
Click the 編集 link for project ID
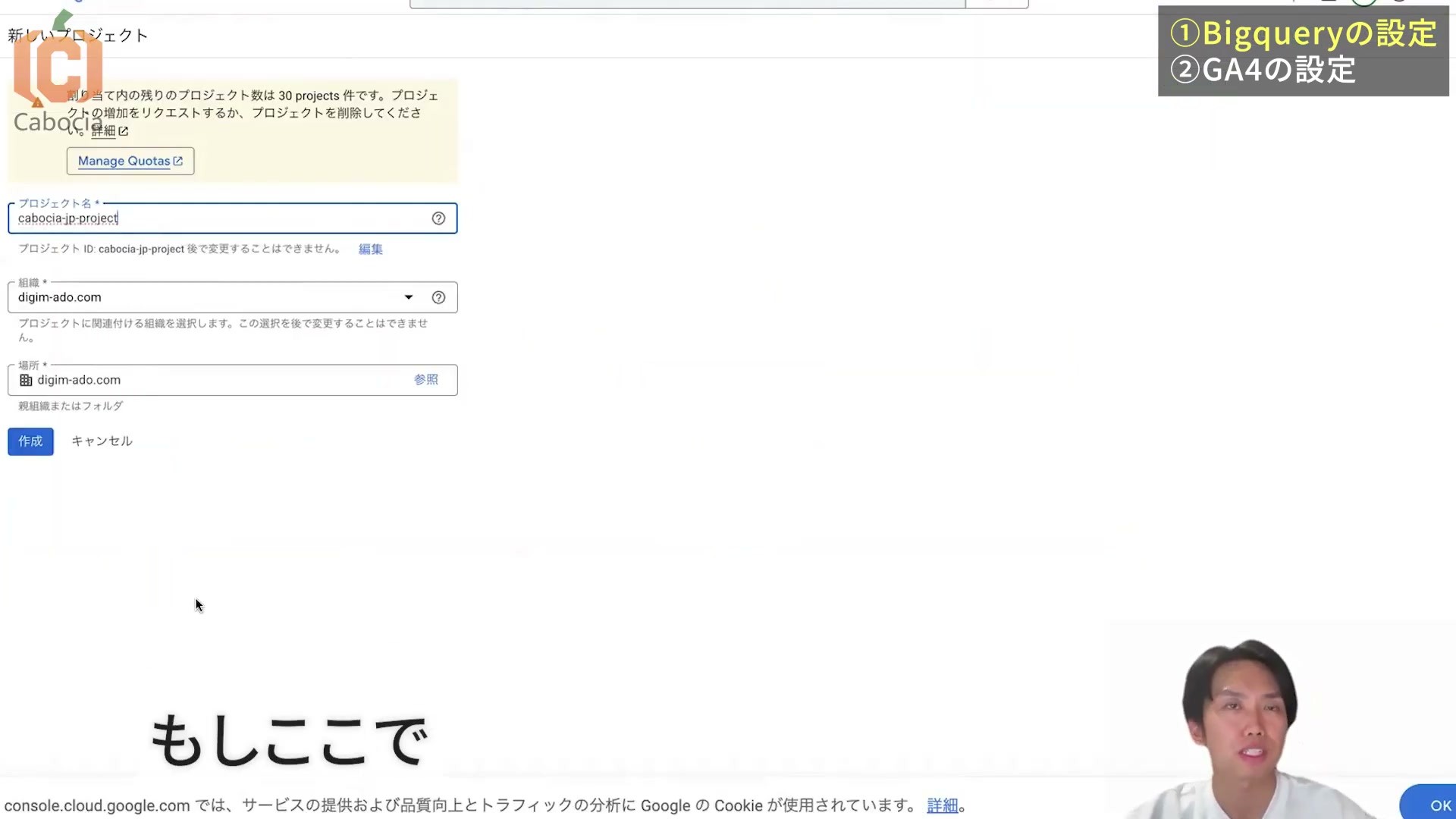pyautogui.click(x=371, y=249)
